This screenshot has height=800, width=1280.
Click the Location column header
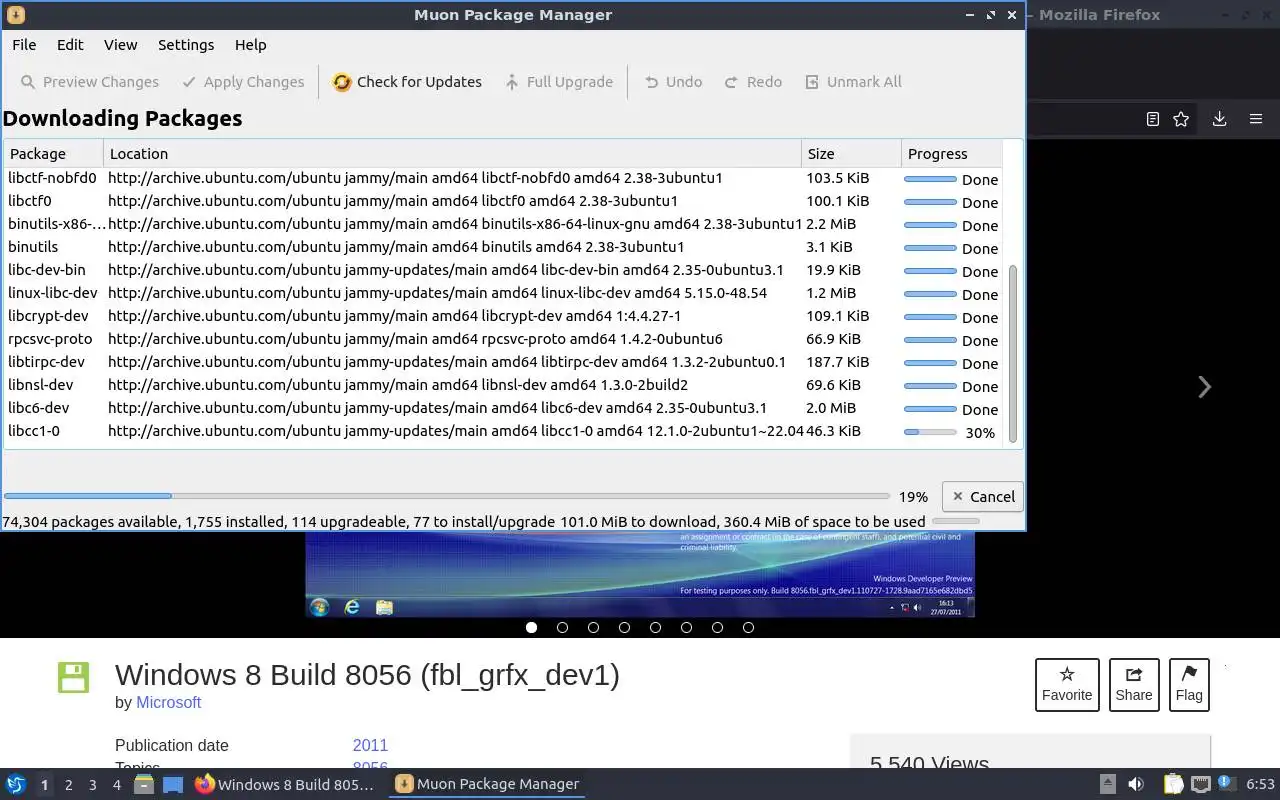(452, 154)
